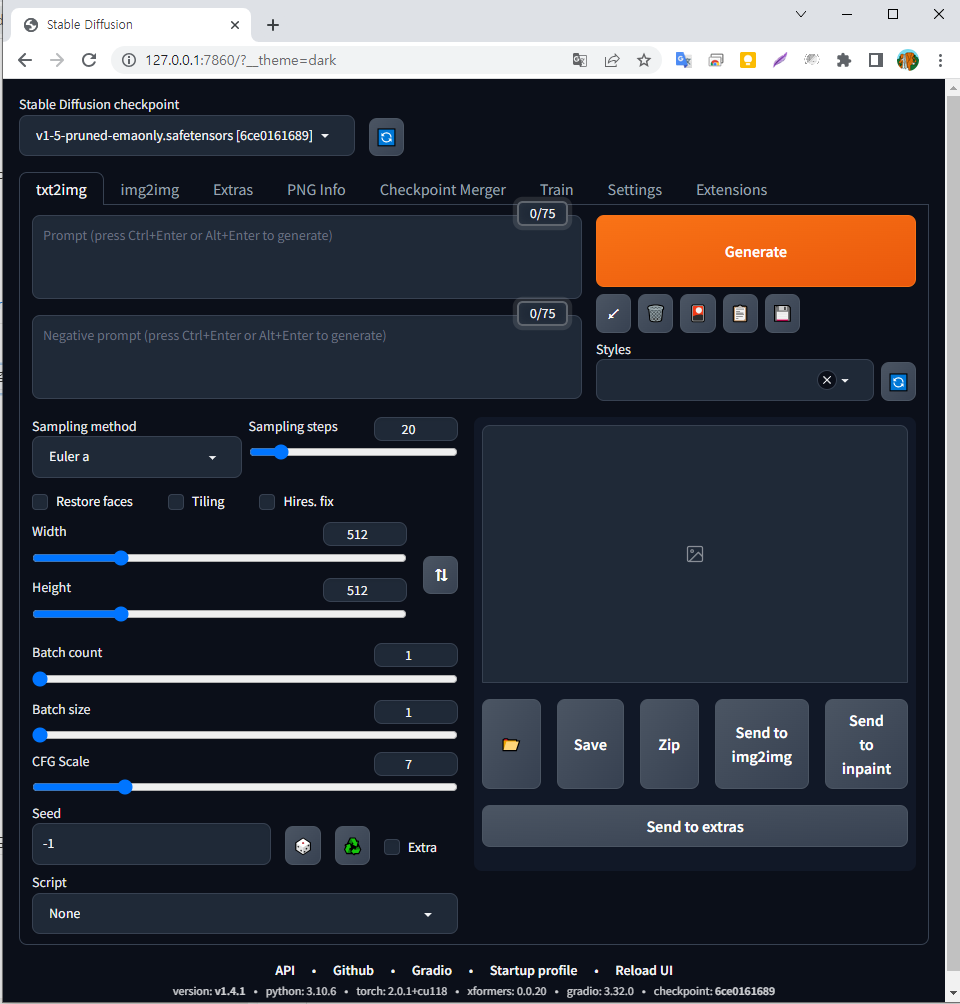The image size is (960, 1004).
Task: Open a new browser tab with plus
Action: [x=273, y=25]
